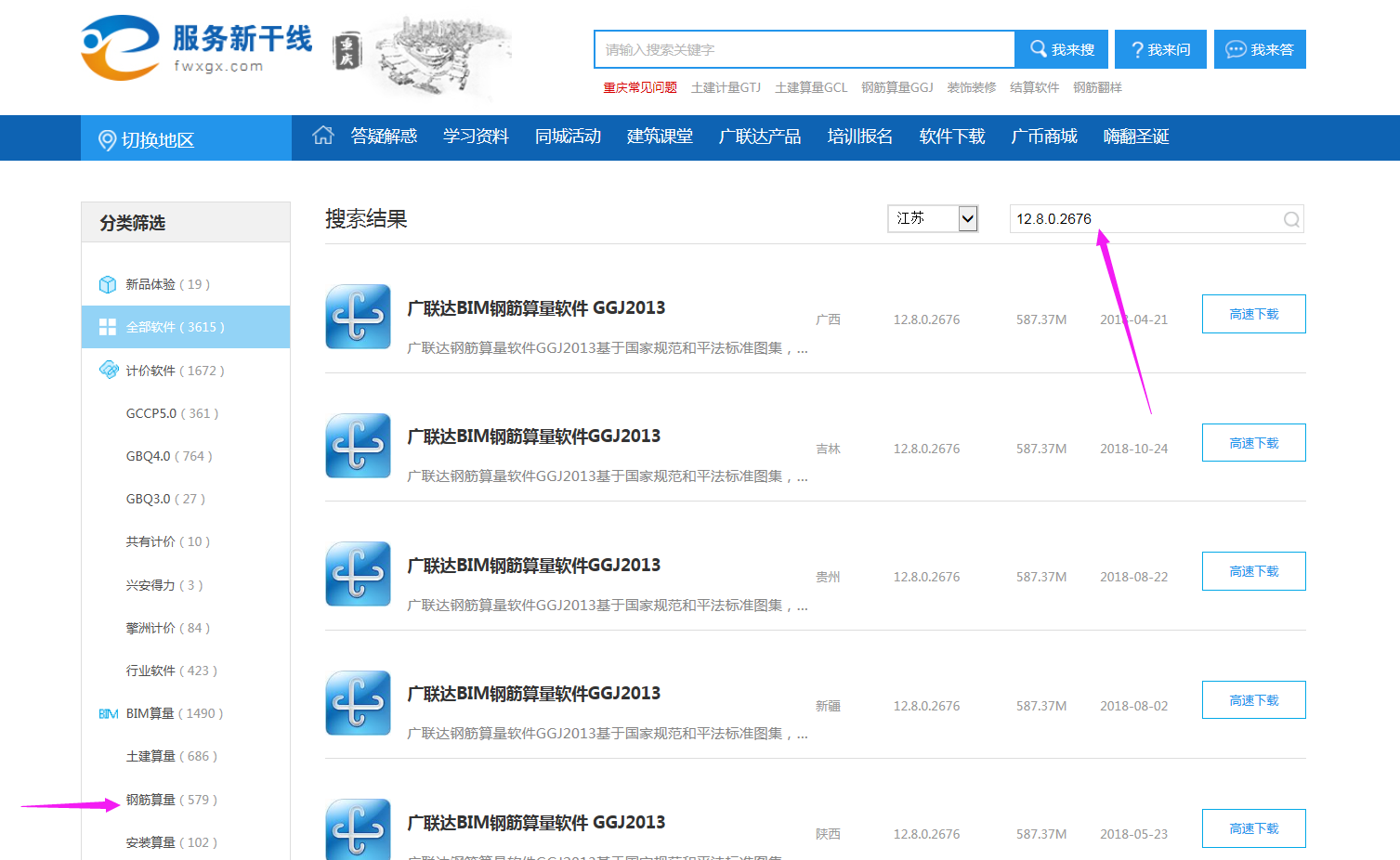The width and height of the screenshot is (1400, 860).
Task: Click 高速下载 for the 广西 entry
Action: pyautogui.click(x=1253, y=314)
